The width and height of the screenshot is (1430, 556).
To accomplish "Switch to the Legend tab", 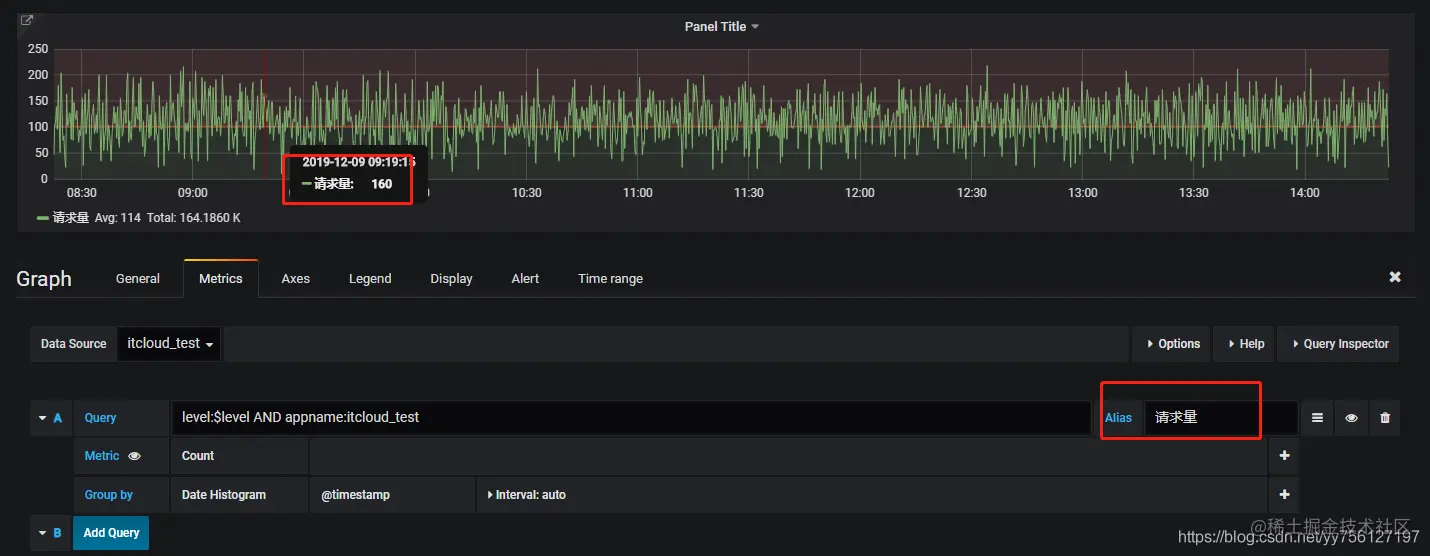I will click(x=370, y=279).
